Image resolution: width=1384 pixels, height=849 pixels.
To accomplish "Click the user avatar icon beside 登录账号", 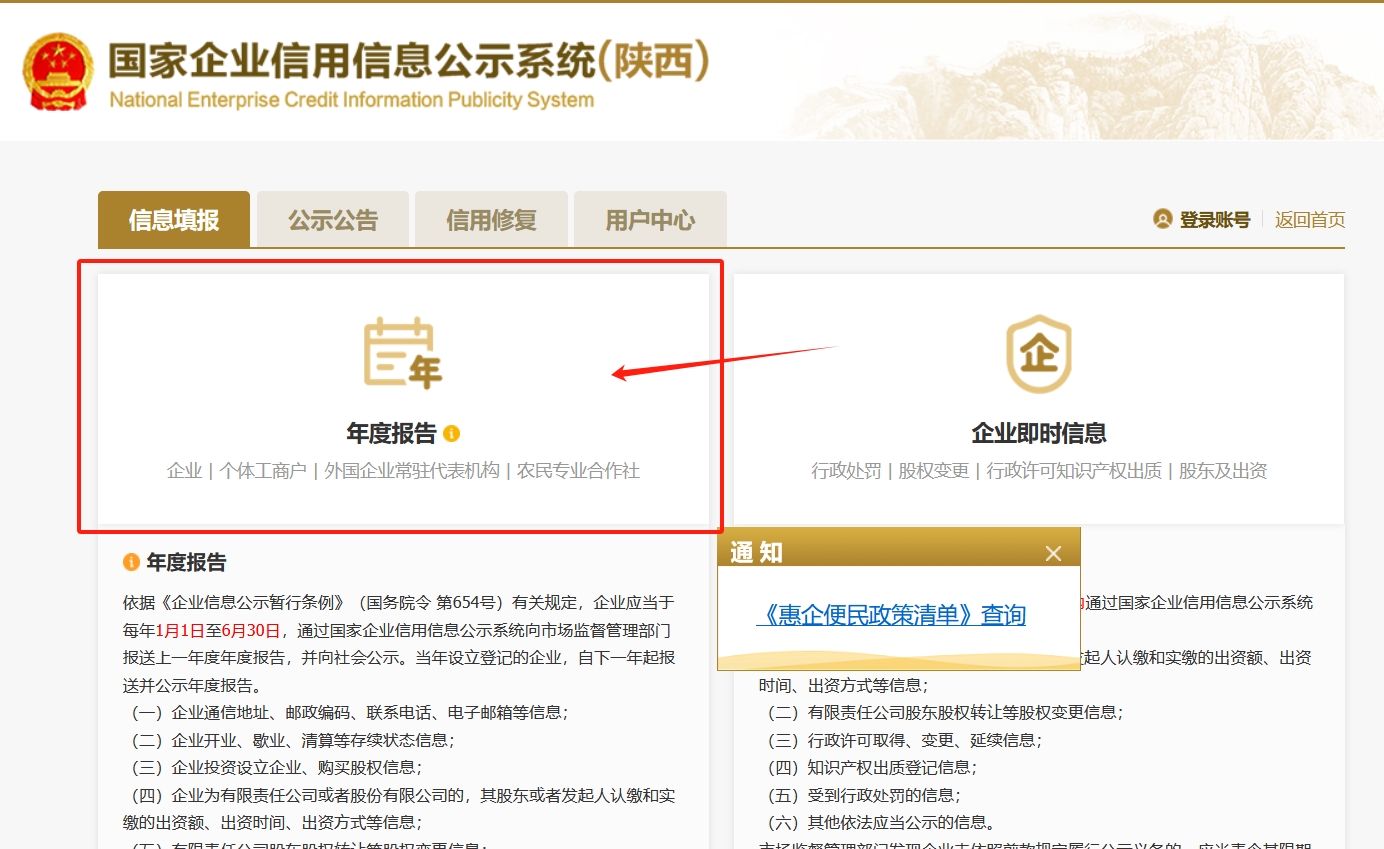I will coord(1162,219).
